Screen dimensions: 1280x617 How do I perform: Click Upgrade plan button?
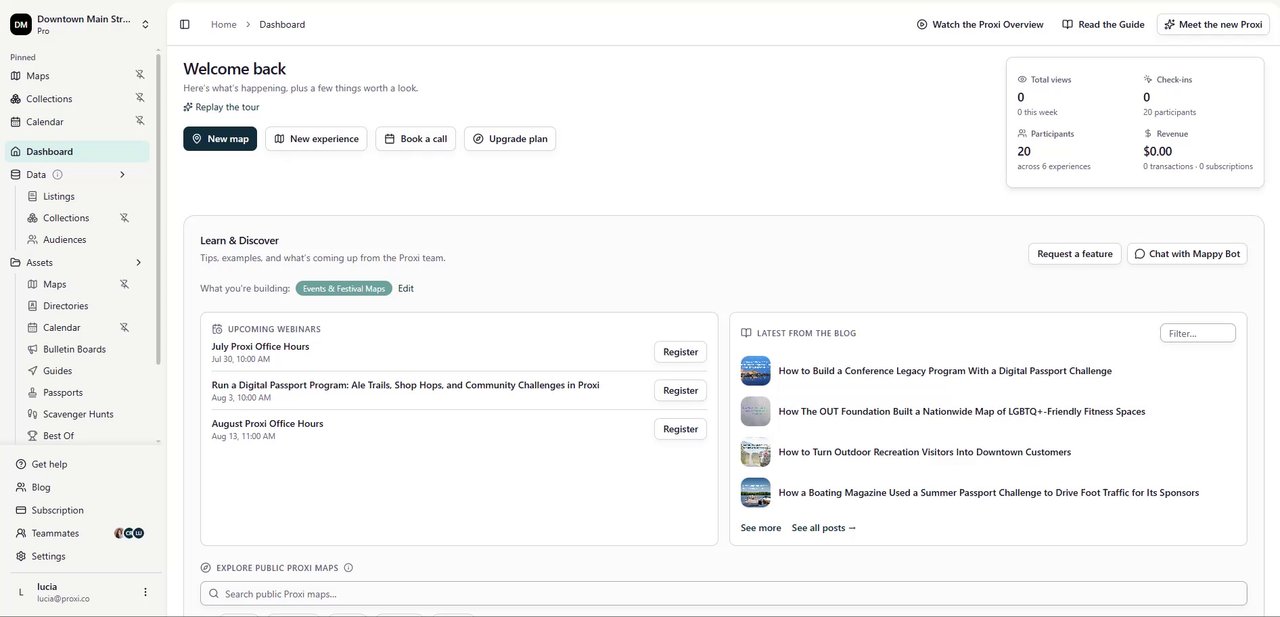point(510,138)
